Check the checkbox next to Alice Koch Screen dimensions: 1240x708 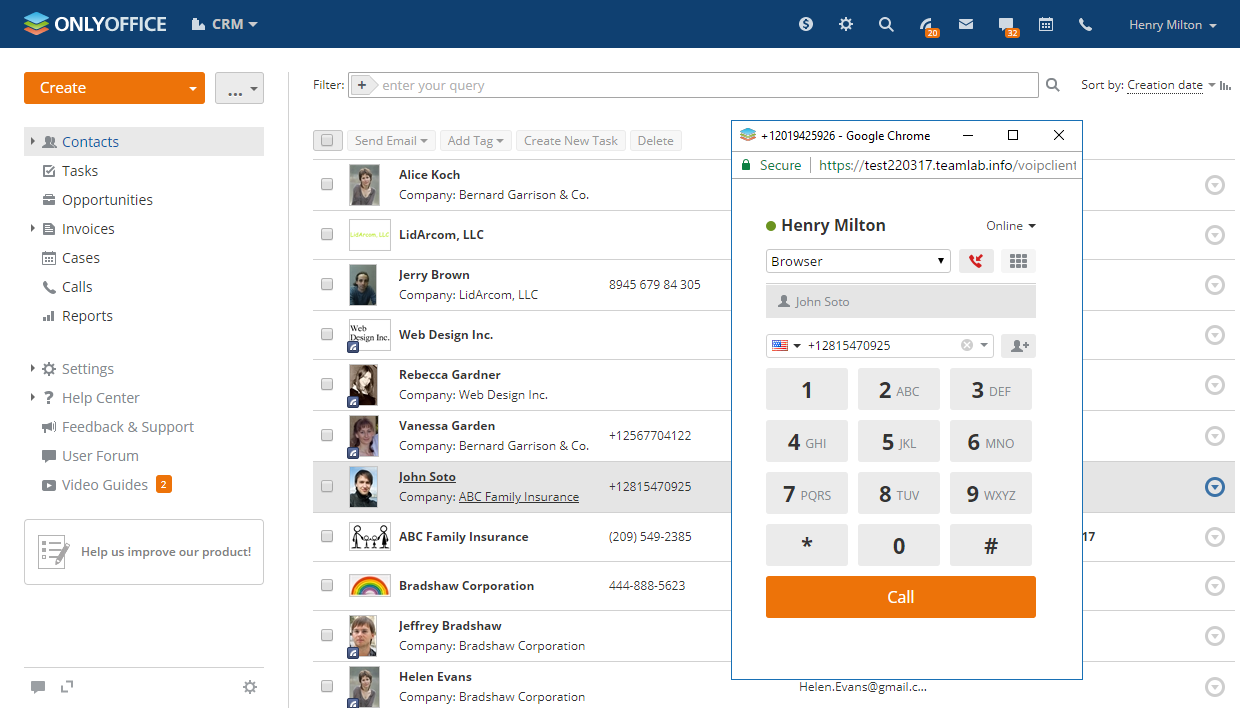point(327,184)
